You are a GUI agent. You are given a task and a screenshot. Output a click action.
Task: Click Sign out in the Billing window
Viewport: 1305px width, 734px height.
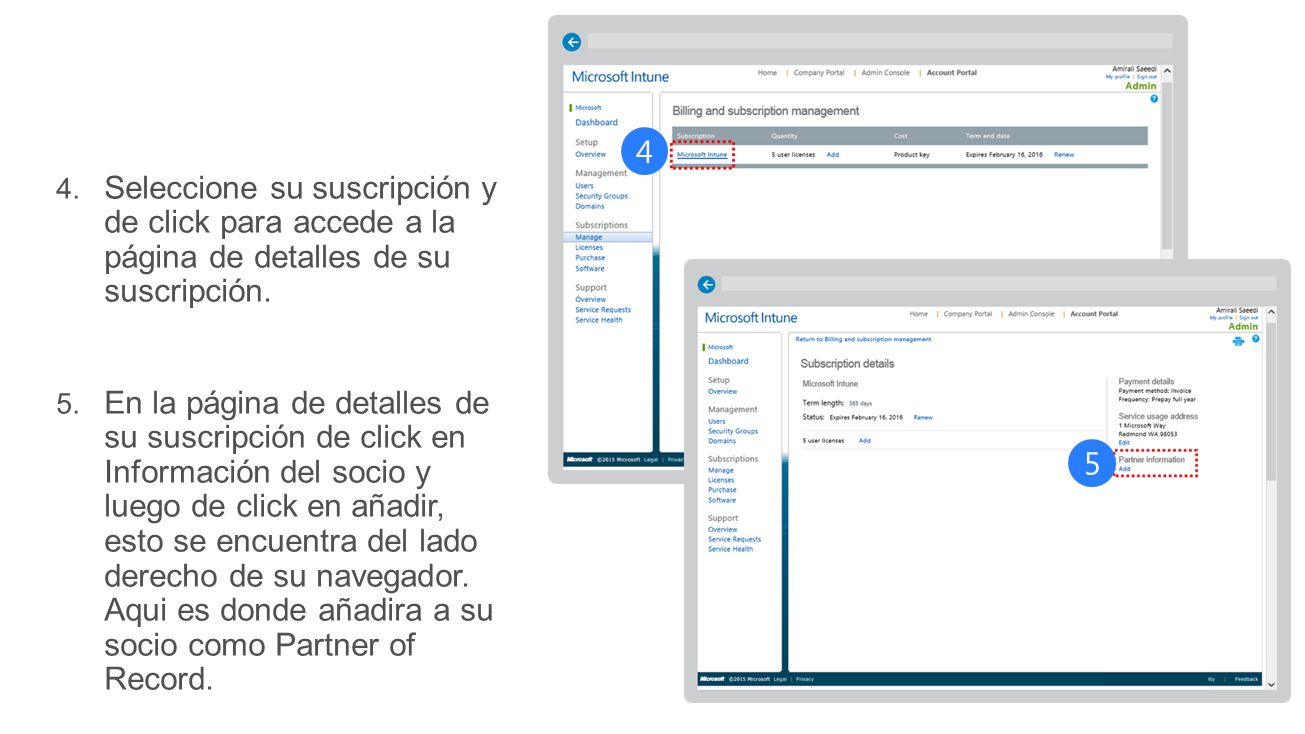coord(1147,77)
